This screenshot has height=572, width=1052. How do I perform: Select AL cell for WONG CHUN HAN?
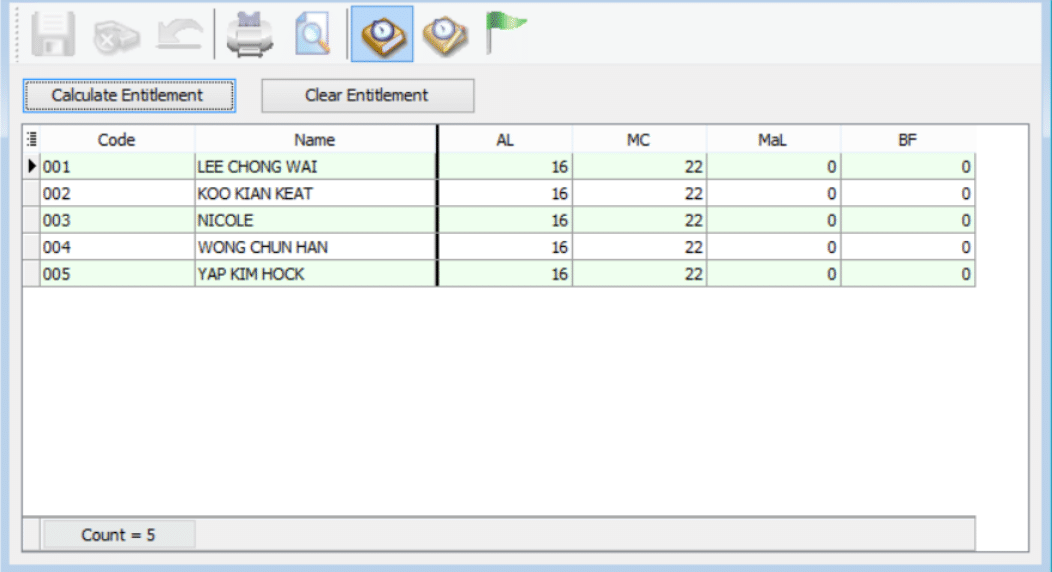505,247
